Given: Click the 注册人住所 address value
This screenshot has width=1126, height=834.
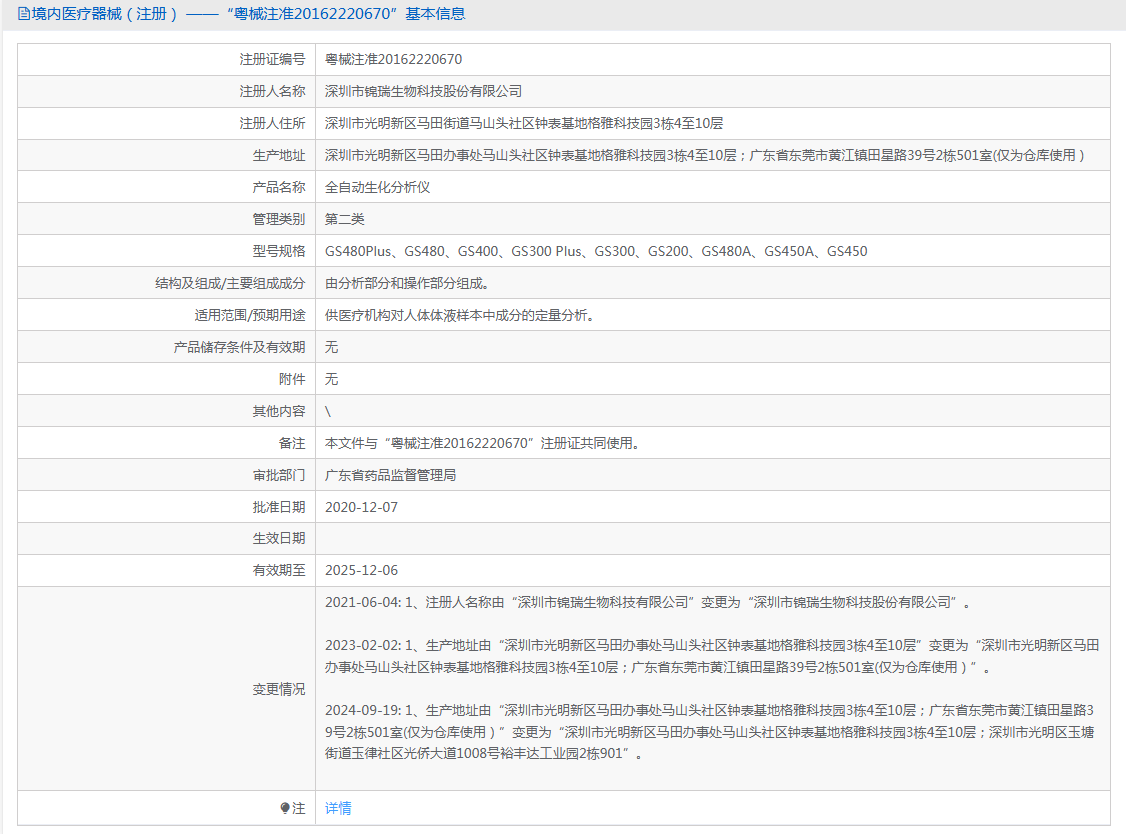Looking at the screenshot, I should click(524, 124).
